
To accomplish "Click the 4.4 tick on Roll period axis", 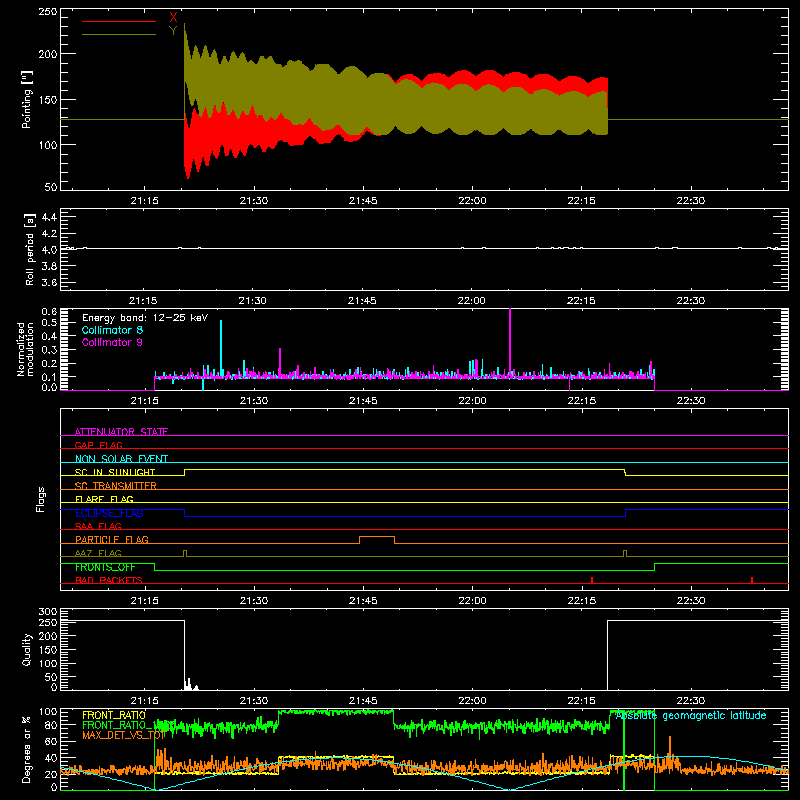I will (49, 217).
